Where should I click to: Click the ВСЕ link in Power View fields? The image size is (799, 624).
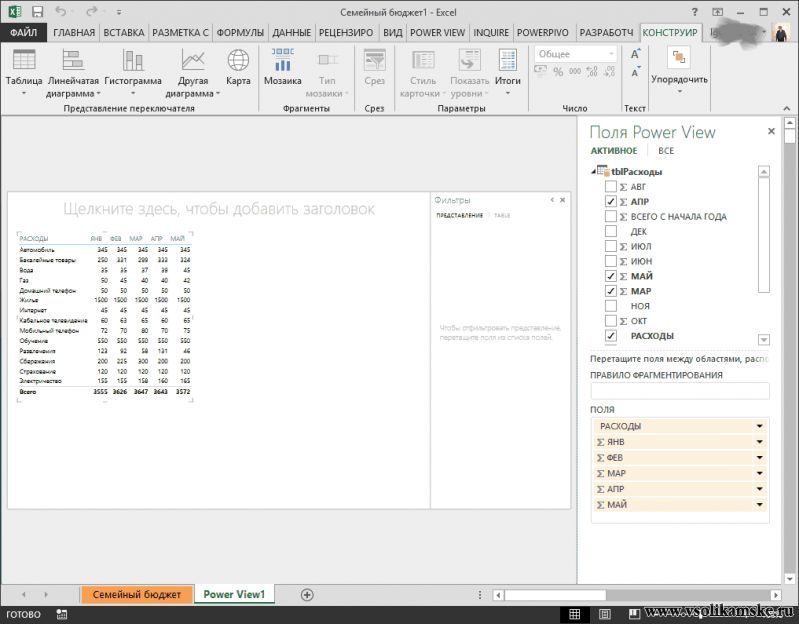click(x=666, y=151)
